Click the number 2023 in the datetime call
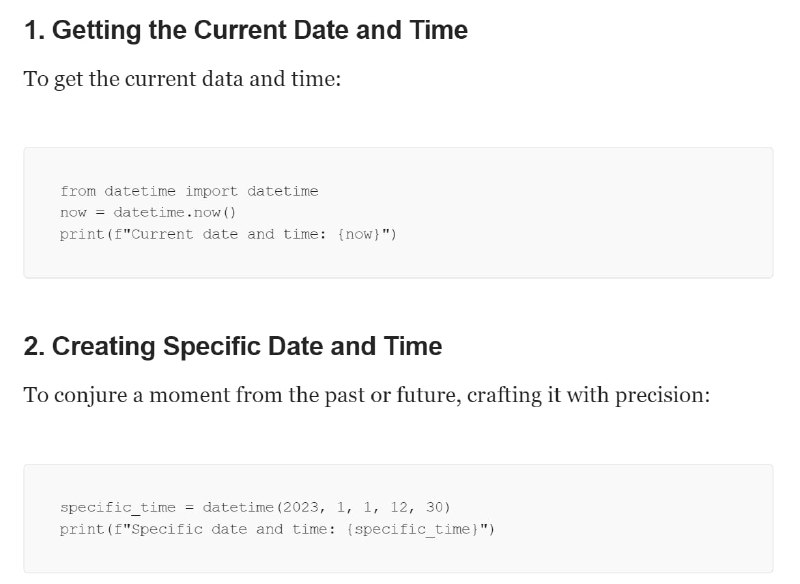The height and width of the screenshot is (584, 800). [301, 507]
